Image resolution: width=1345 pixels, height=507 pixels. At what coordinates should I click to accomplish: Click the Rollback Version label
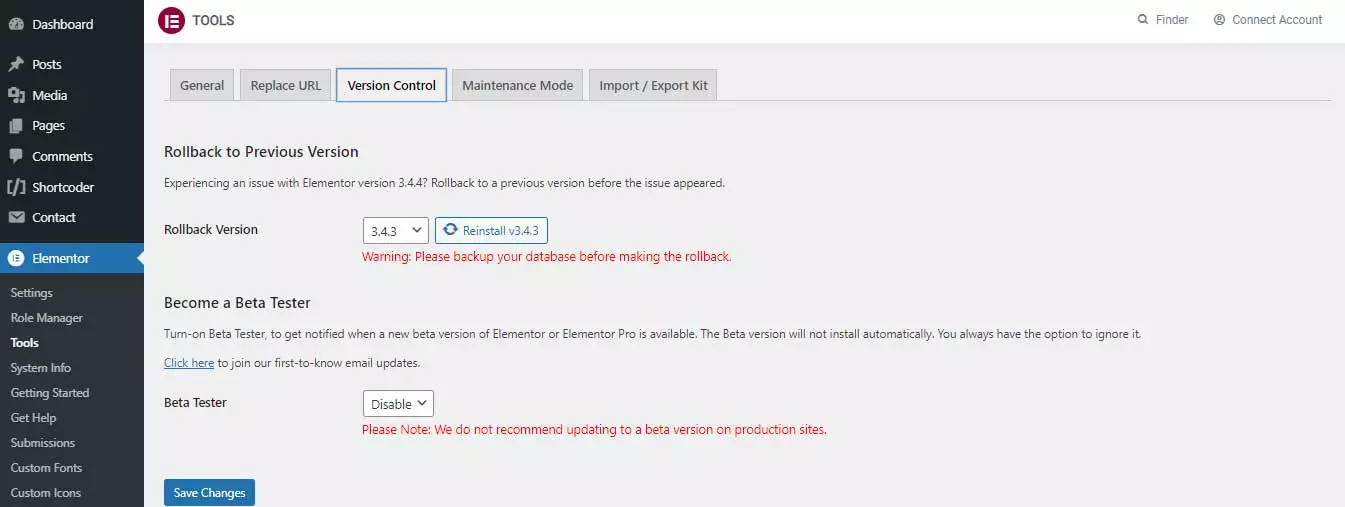click(x=211, y=230)
